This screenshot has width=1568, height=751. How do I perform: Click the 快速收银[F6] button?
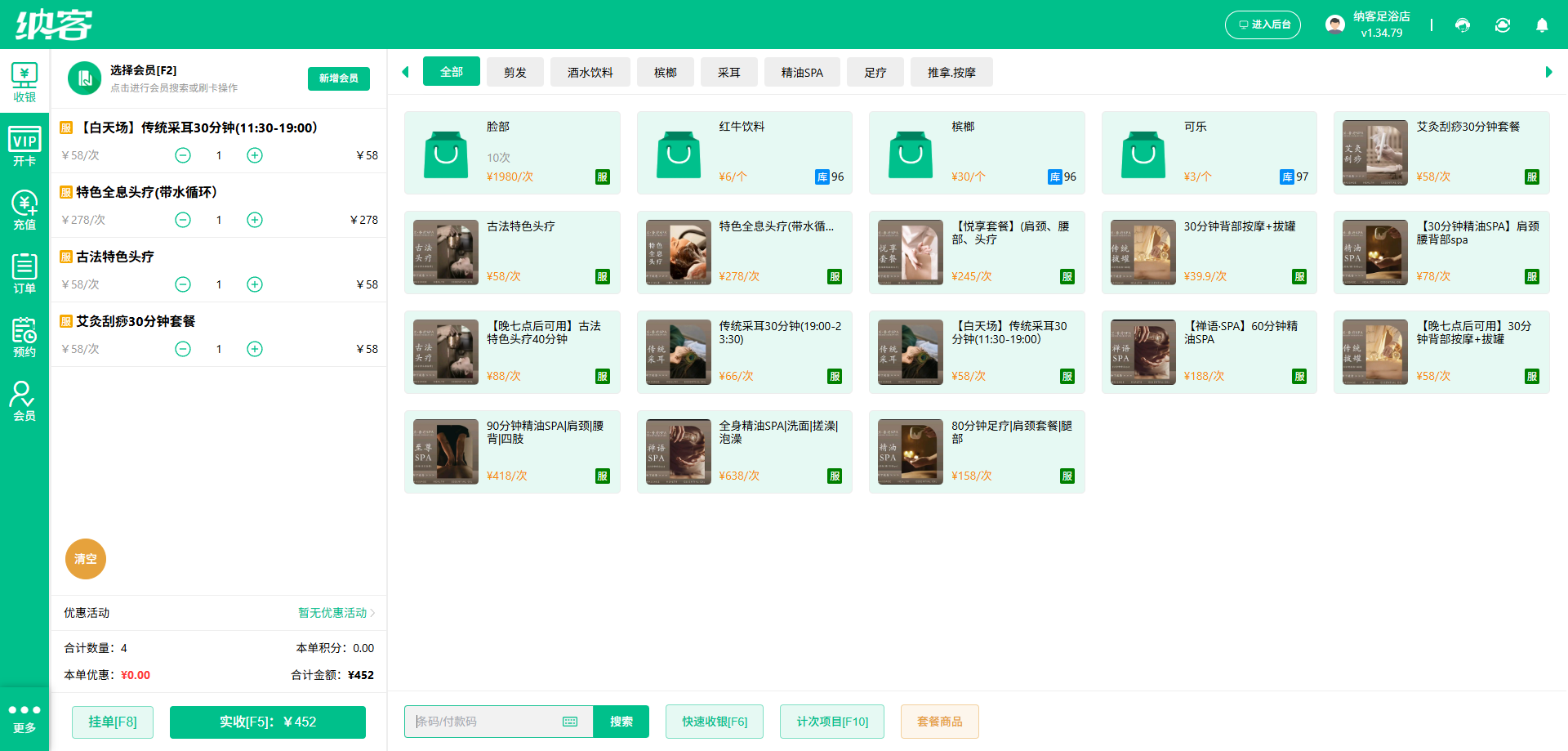coord(715,722)
